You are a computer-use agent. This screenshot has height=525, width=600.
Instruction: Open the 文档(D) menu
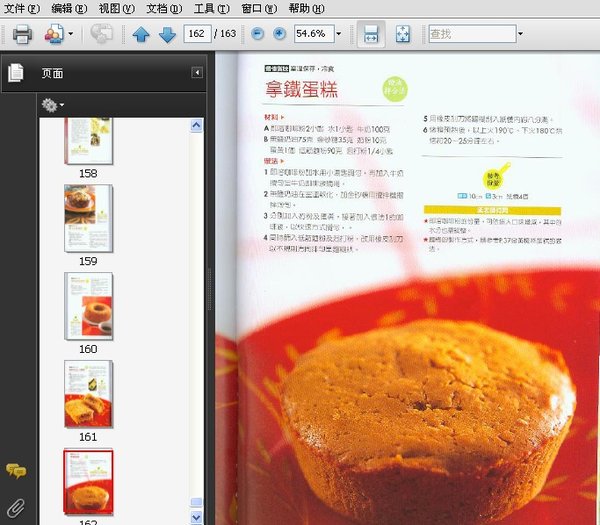[164, 8]
